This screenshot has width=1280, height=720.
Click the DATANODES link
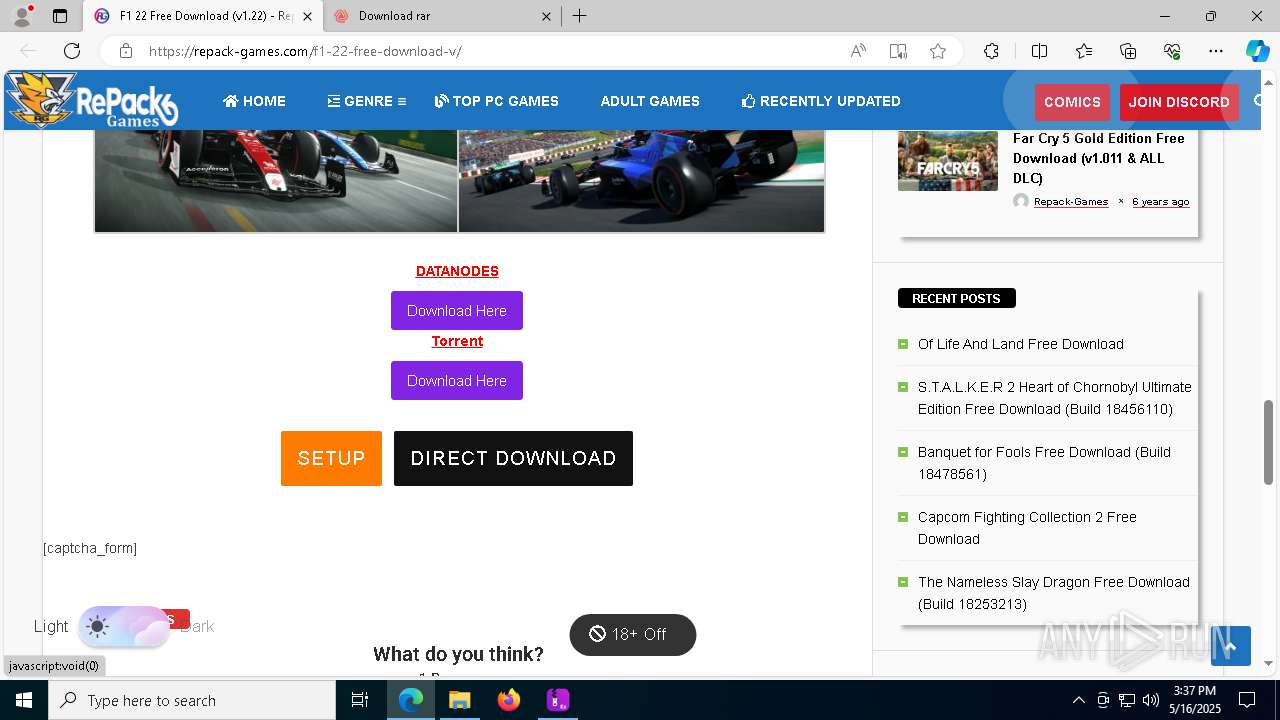457,271
